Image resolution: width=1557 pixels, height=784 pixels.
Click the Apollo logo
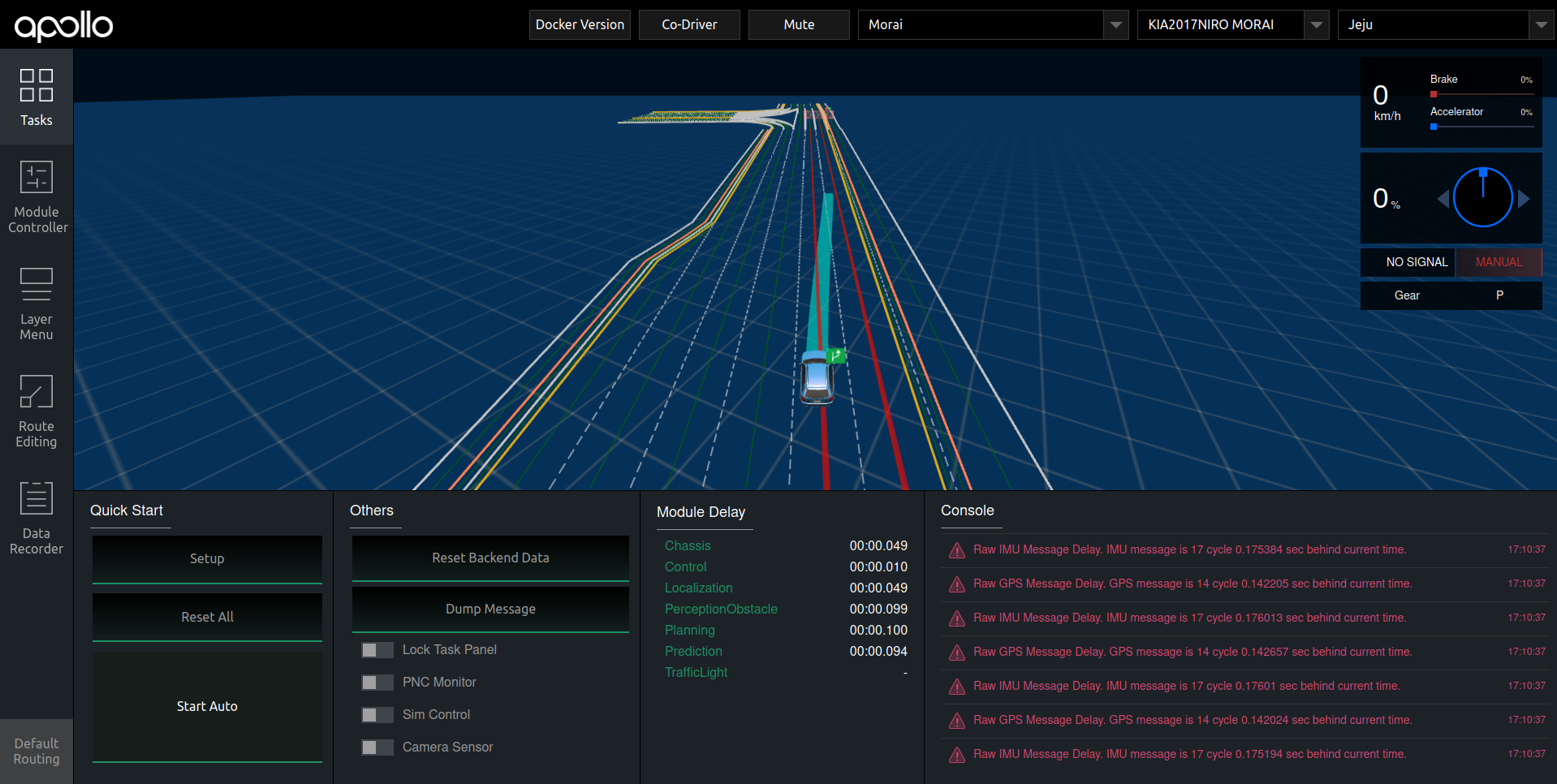(63, 26)
